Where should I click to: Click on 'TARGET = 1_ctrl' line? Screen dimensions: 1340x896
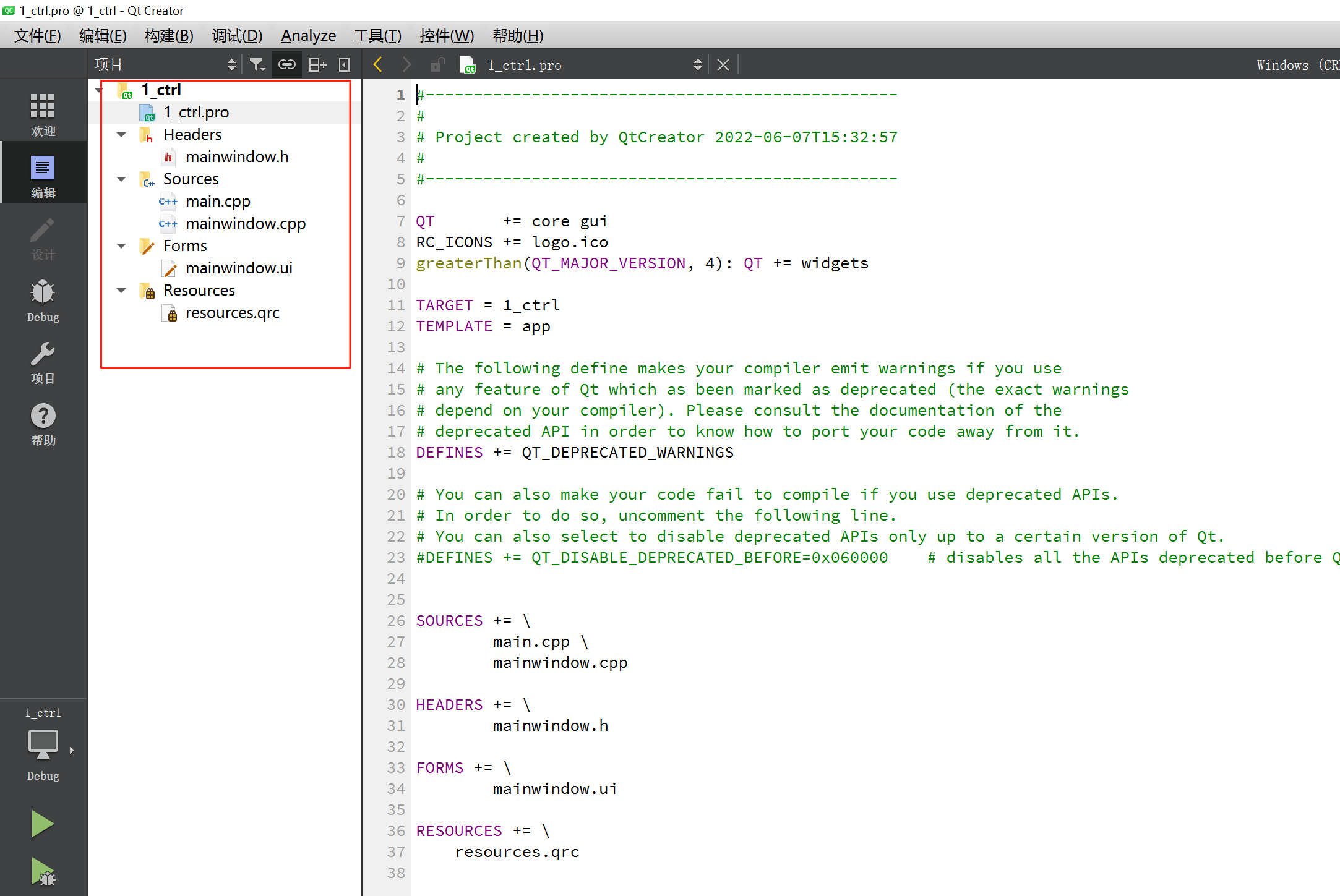487,305
